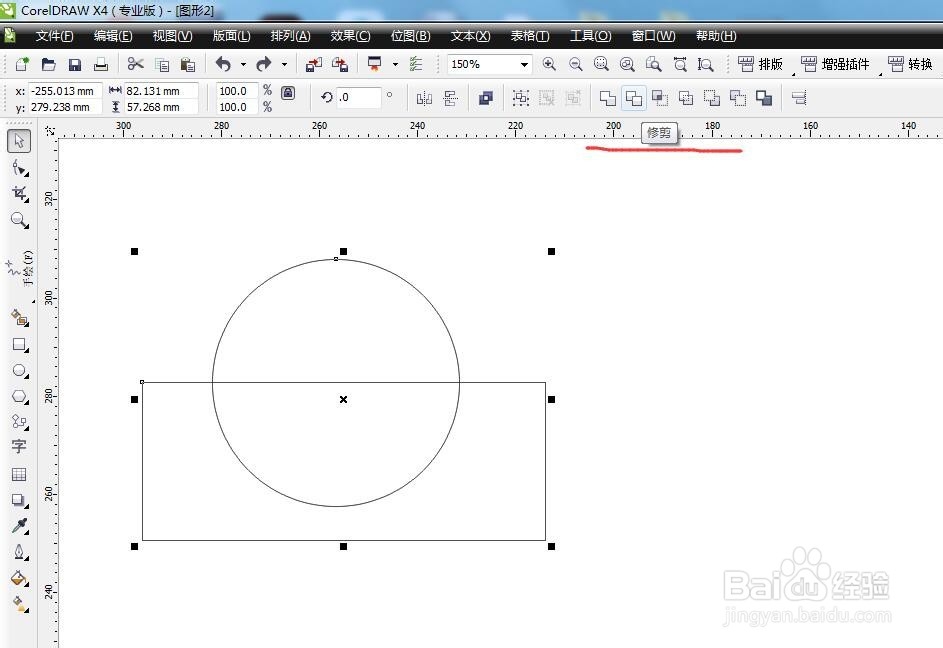Image resolution: width=943 pixels, height=648 pixels.
Task: Click the object width field 82.131 mm
Action: [x=161, y=91]
